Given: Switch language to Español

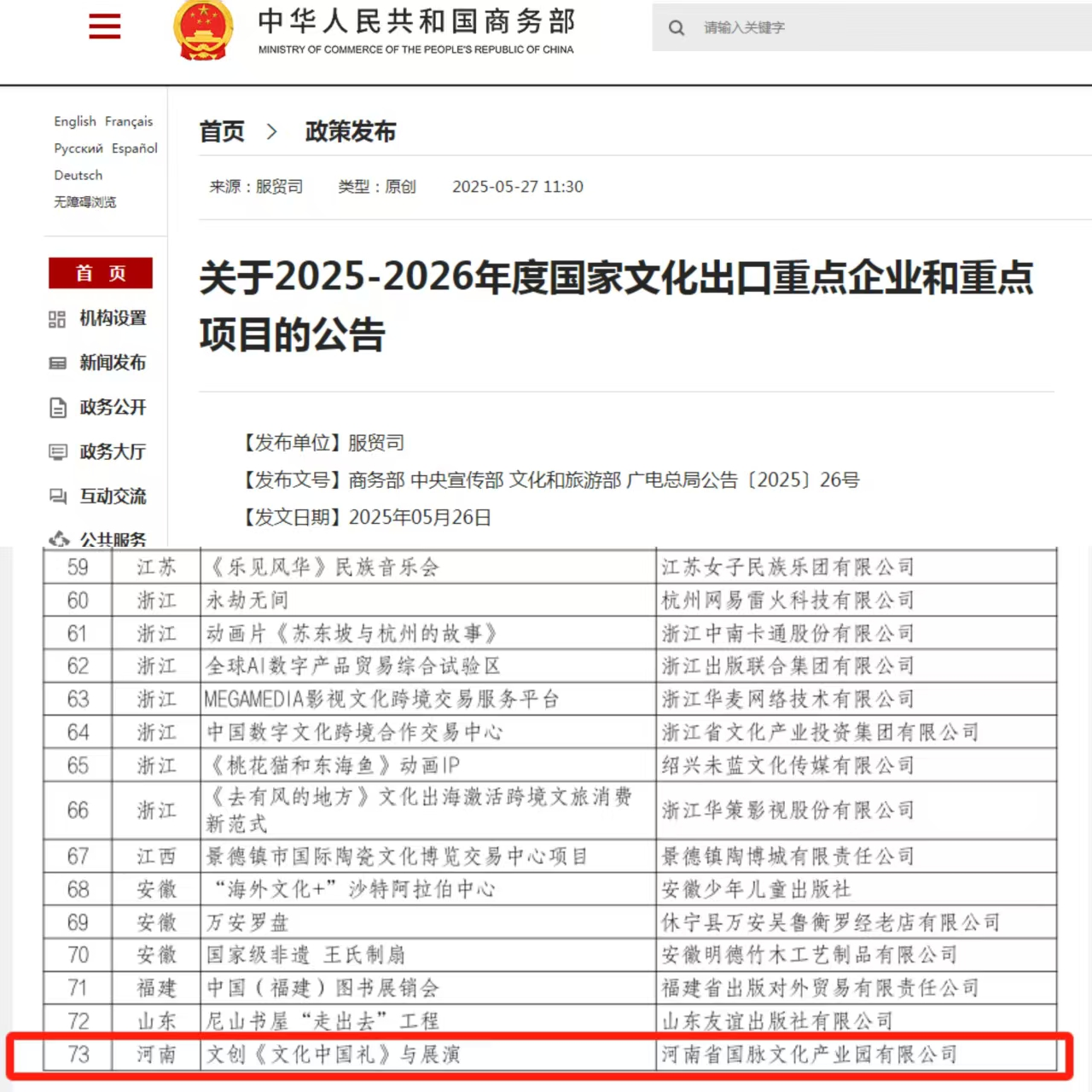Looking at the screenshot, I should 135,148.
